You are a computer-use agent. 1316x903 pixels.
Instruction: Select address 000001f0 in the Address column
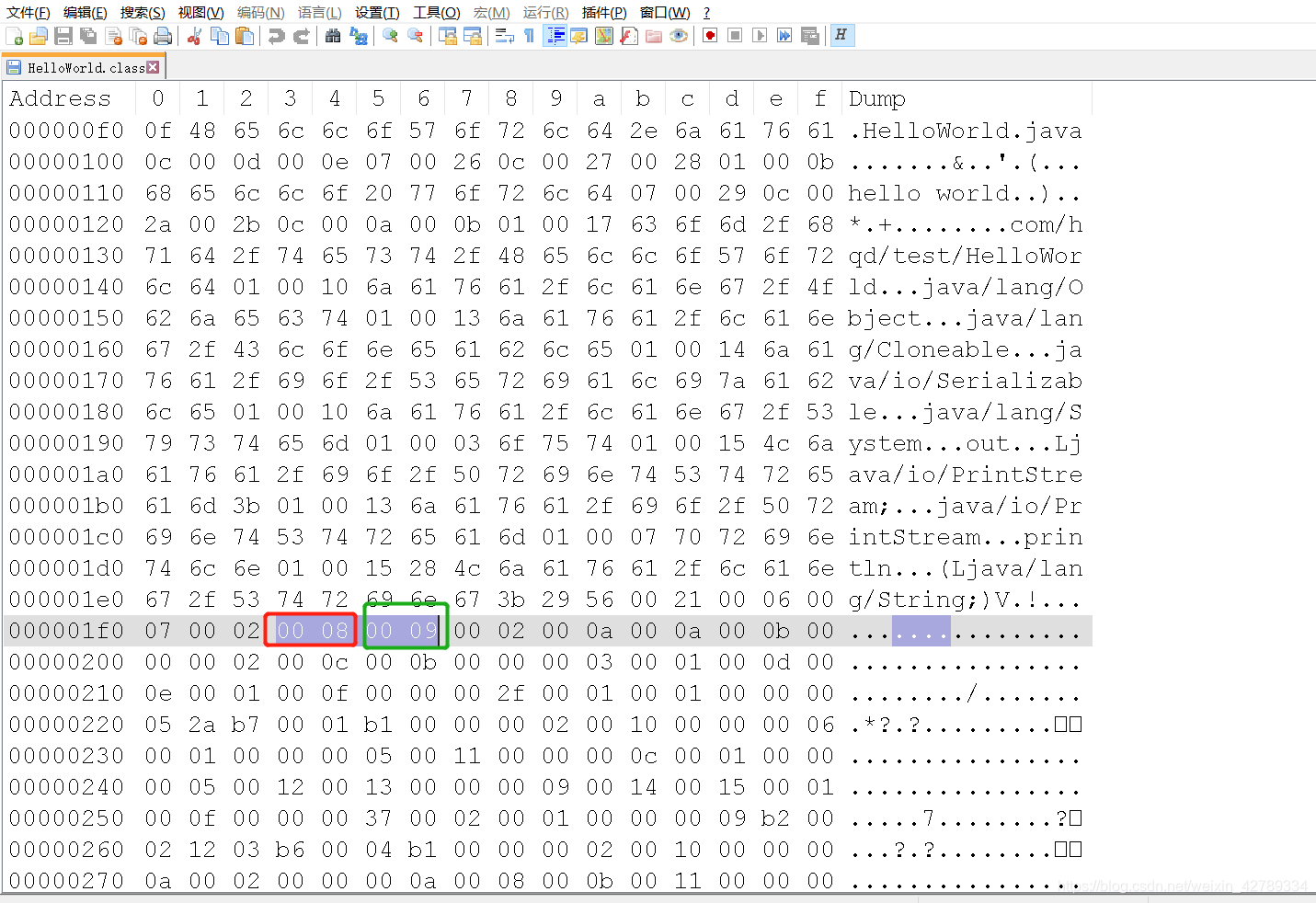pyautogui.click(x=66, y=631)
